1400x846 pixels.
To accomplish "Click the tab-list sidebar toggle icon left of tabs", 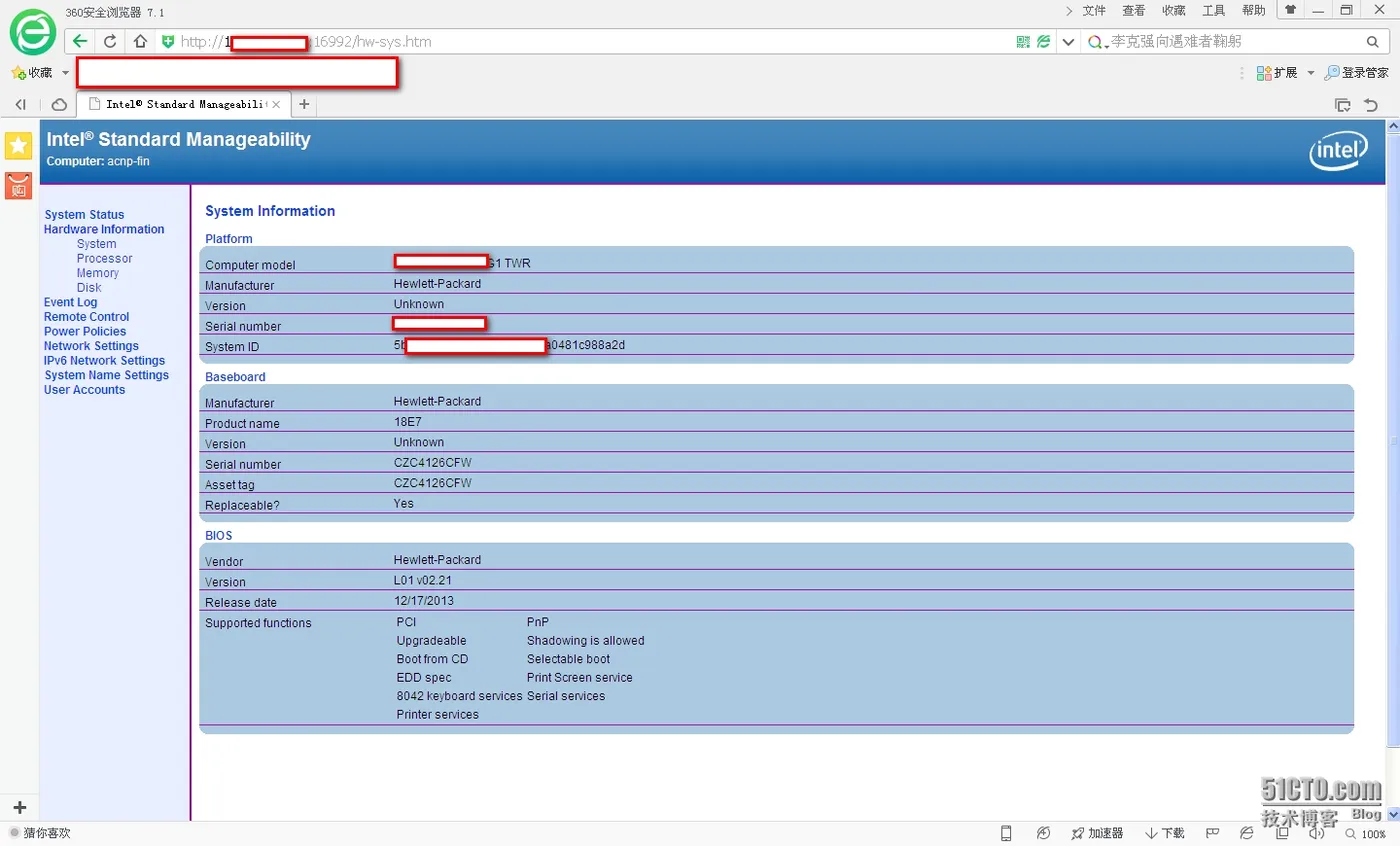I will pos(20,104).
